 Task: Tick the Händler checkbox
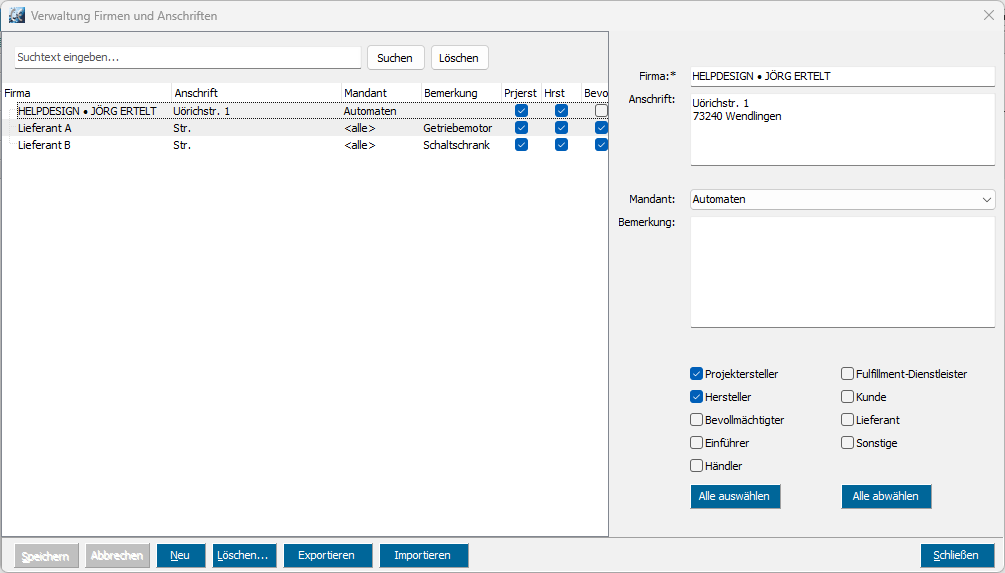click(697, 466)
